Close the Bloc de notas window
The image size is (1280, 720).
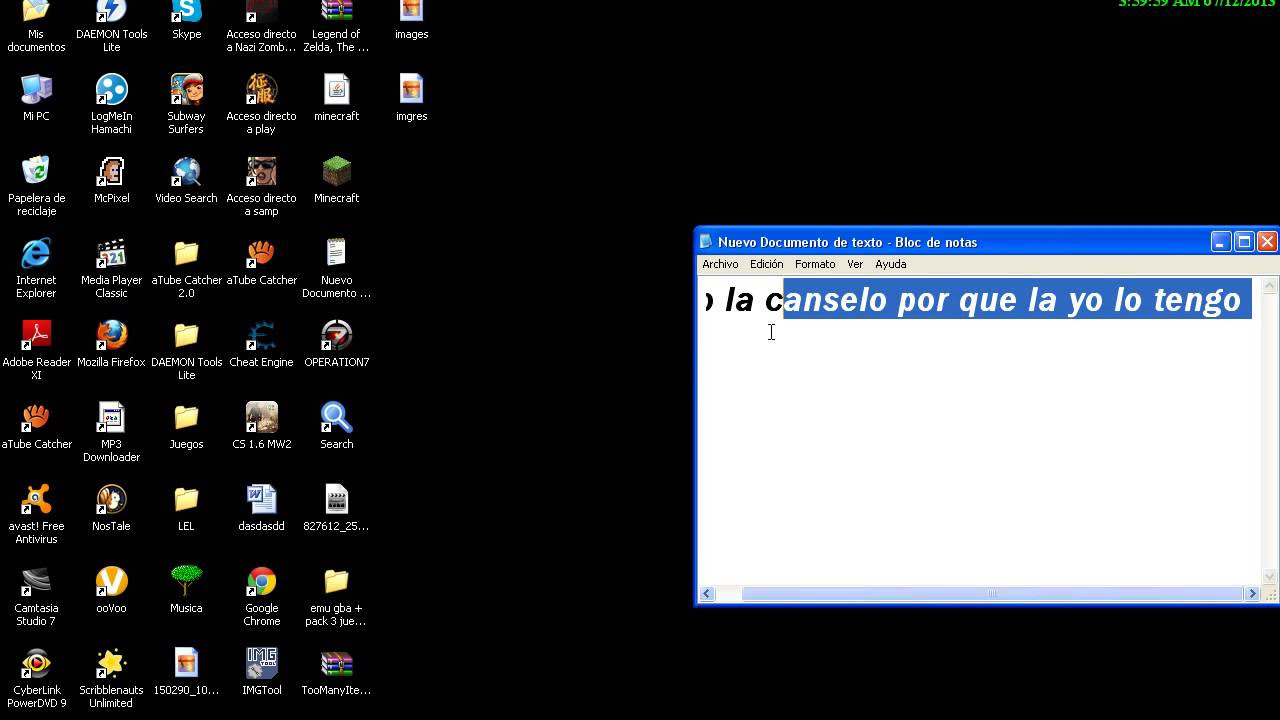pyautogui.click(x=1267, y=242)
